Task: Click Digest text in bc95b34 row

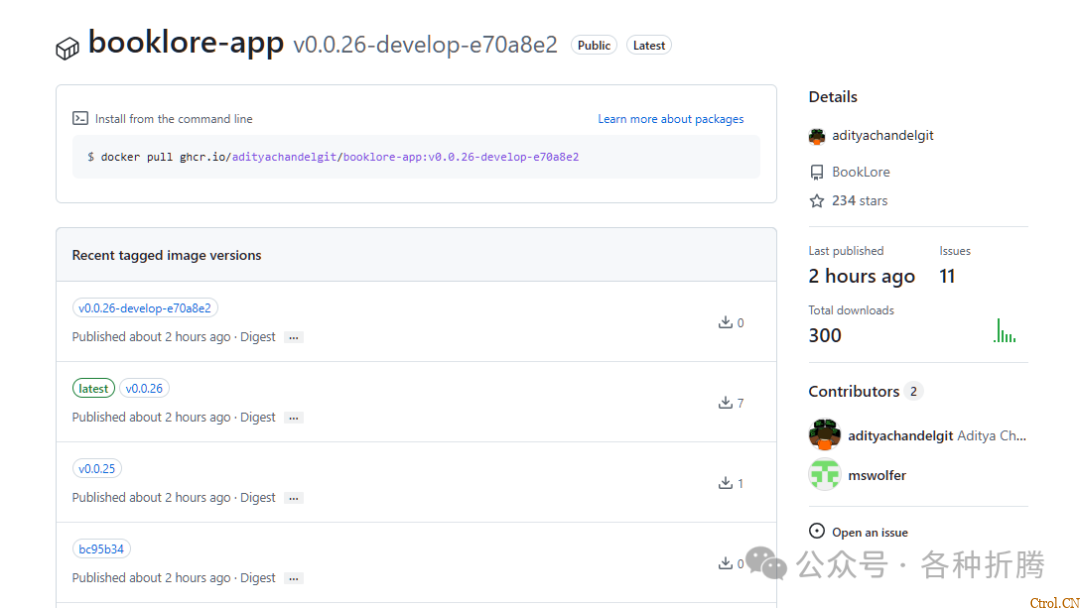Action: pyautogui.click(x=258, y=578)
